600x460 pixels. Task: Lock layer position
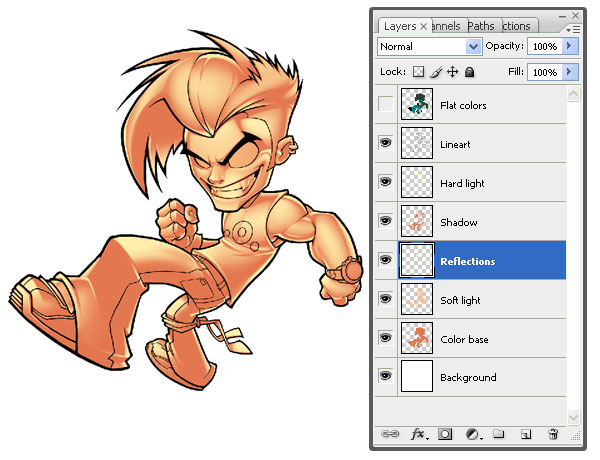coord(453,72)
